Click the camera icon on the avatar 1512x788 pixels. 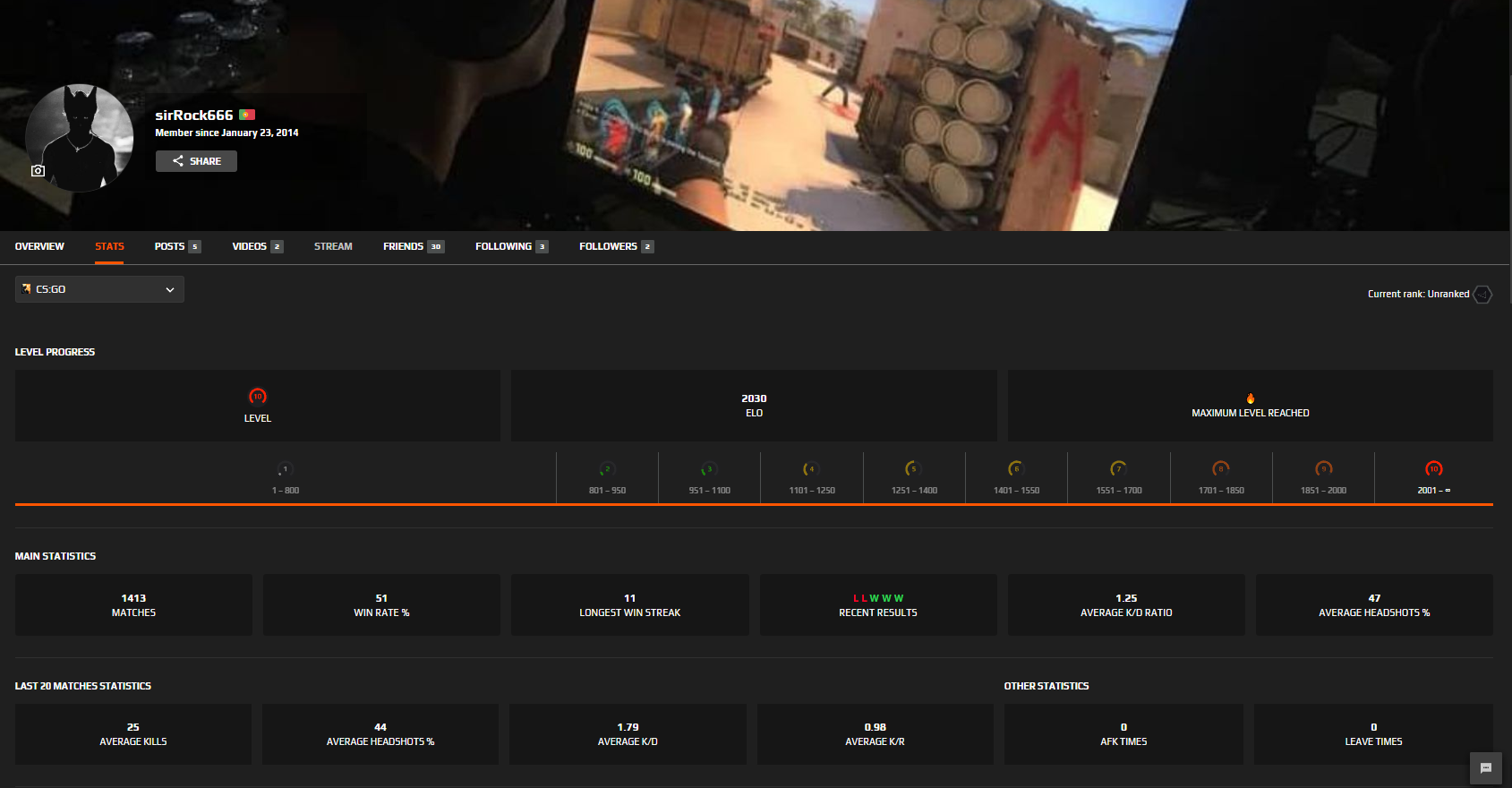[x=38, y=170]
